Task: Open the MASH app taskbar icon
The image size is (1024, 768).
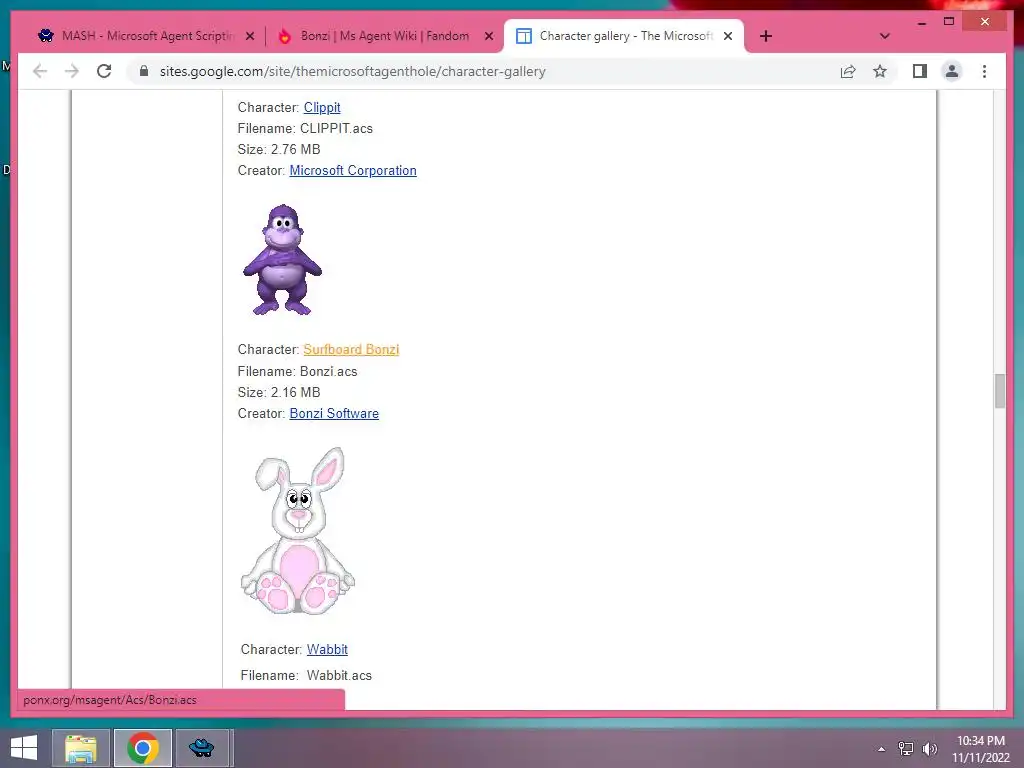Action: (202, 748)
